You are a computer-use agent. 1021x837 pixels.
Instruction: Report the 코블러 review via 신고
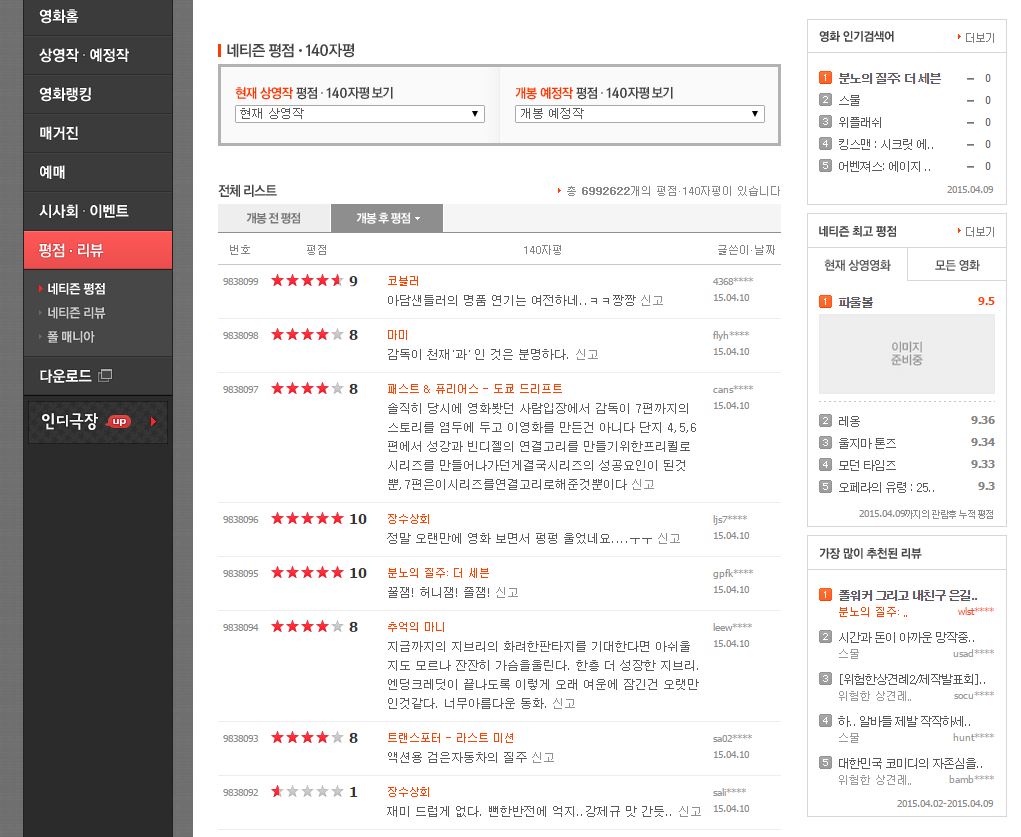652,300
